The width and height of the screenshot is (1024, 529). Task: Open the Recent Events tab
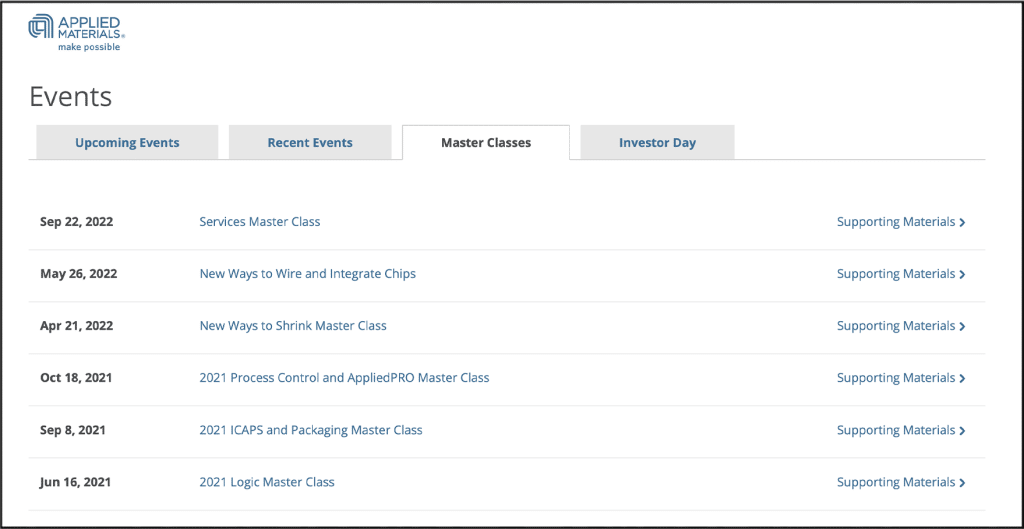pyautogui.click(x=310, y=143)
